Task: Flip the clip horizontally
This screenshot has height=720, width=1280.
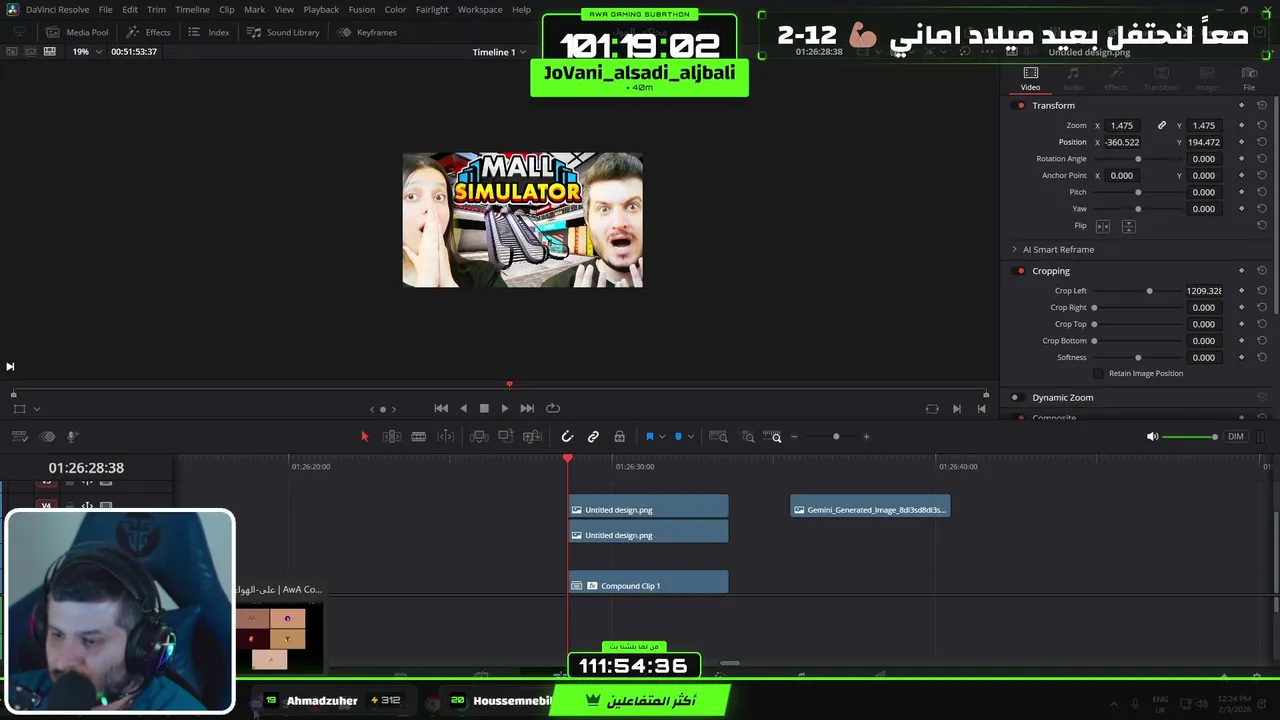Action: [x=1103, y=226]
